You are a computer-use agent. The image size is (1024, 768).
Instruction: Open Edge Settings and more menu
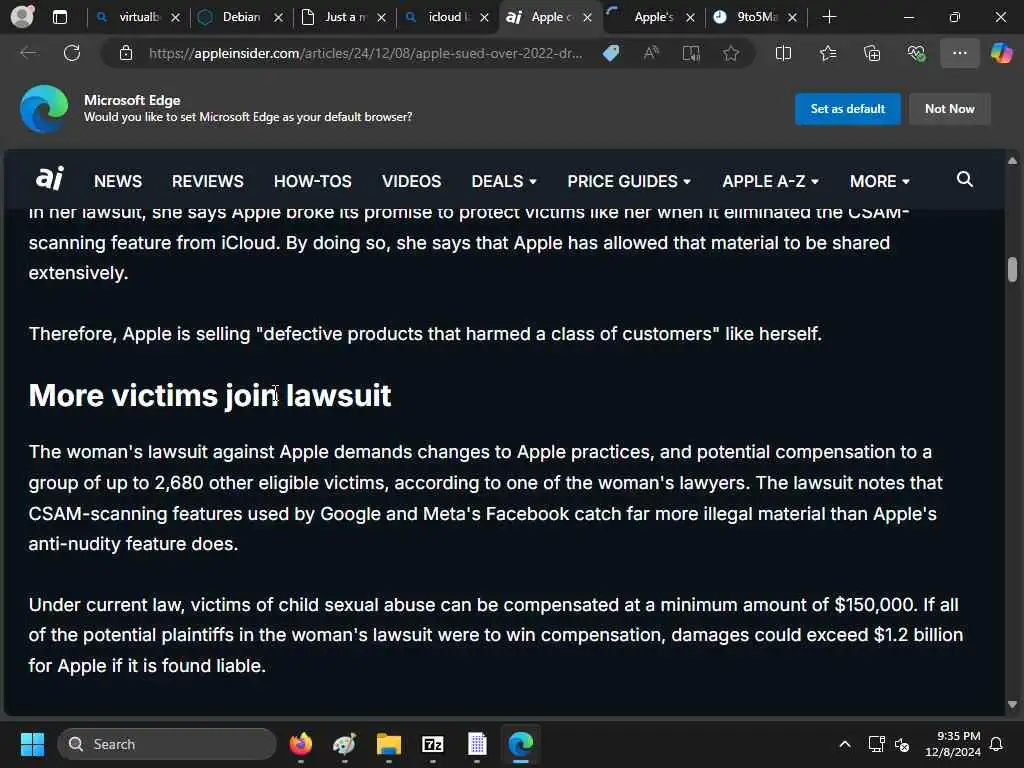coord(959,53)
